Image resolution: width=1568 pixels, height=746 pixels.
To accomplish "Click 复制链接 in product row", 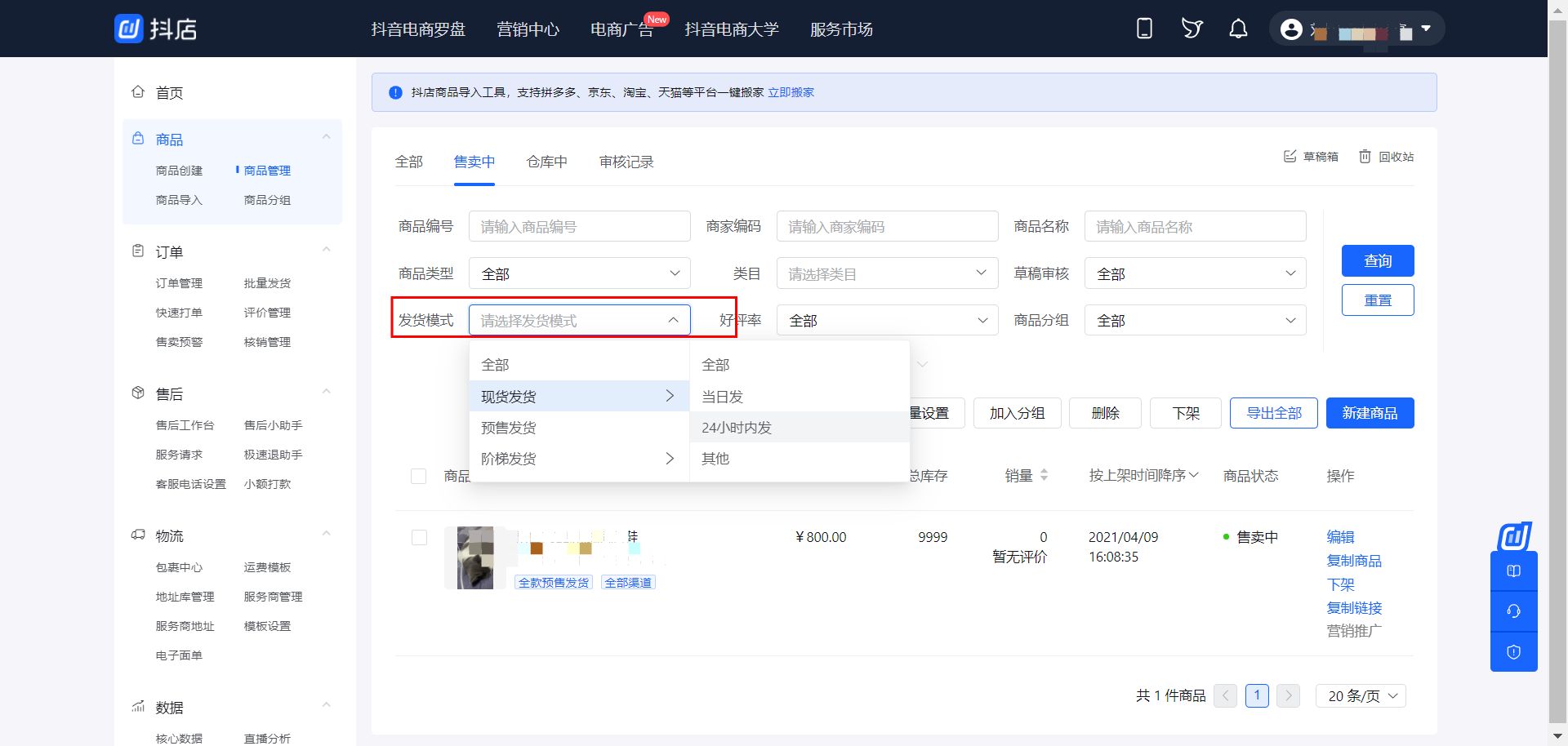I will [x=1354, y=608].
